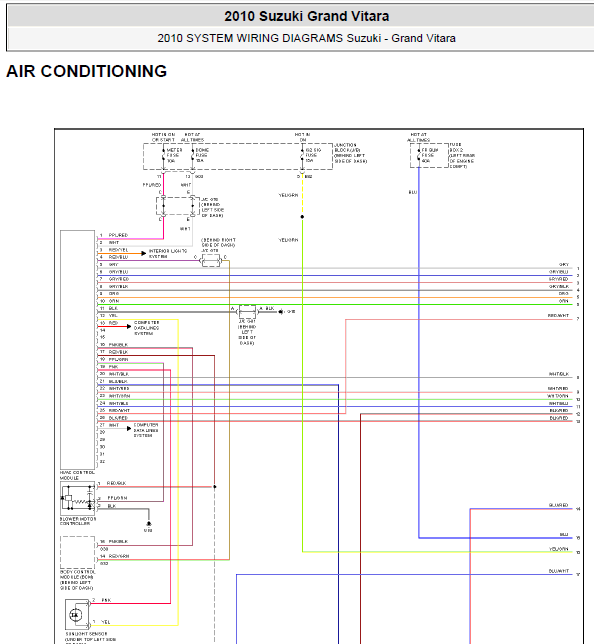Click the IG2 SIG FUSE symbol
Viewport: 594px width, 644px height.
point(302,156)
